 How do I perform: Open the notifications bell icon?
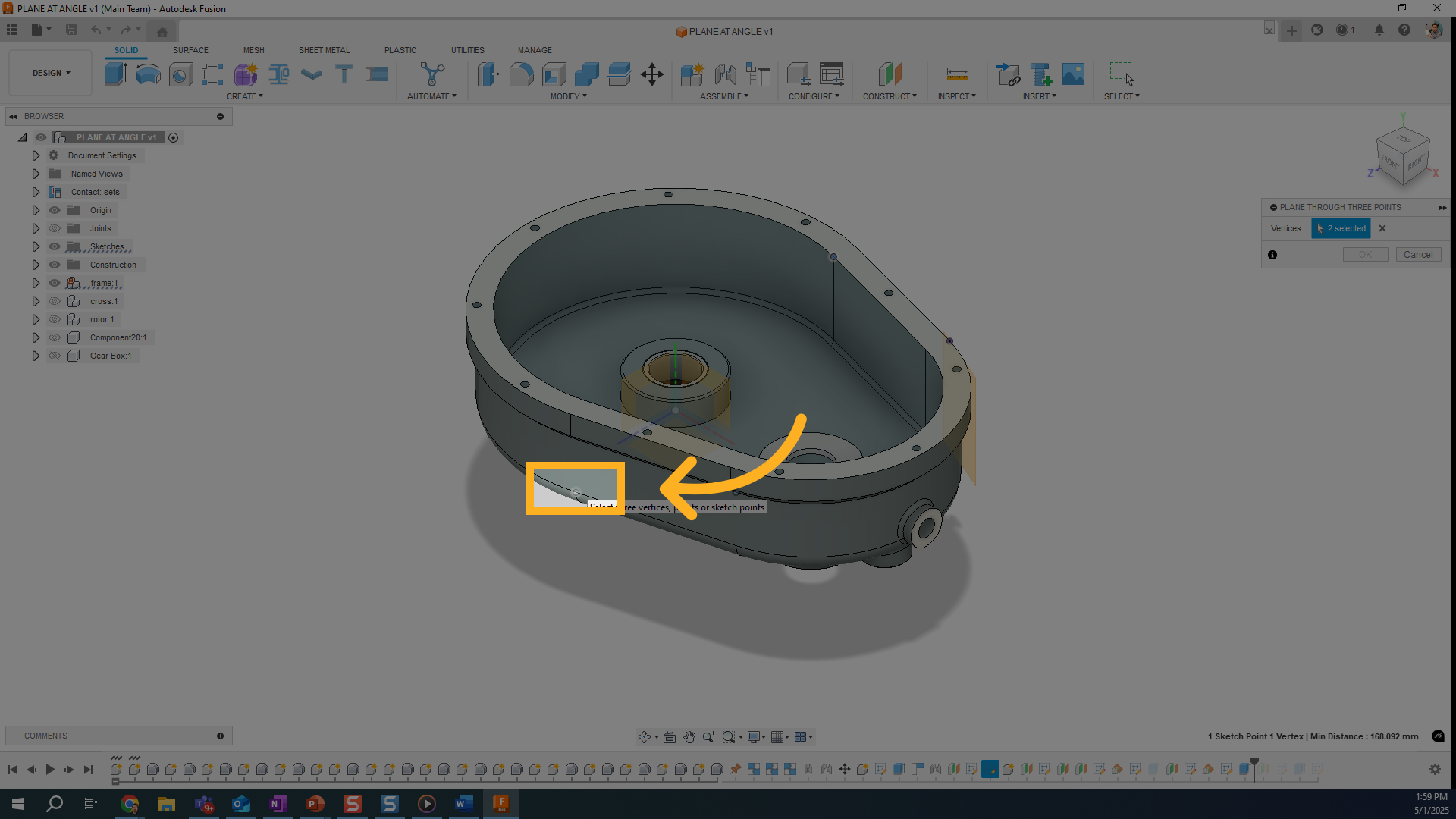[1379, 30]
